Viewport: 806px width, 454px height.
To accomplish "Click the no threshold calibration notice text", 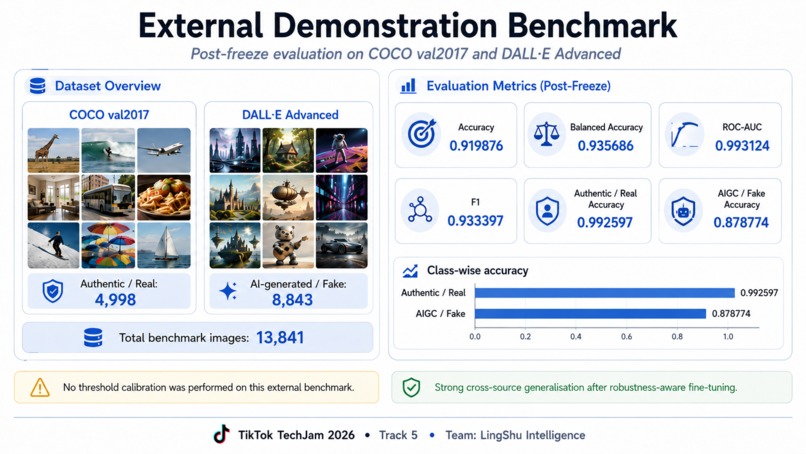I will click(208, 387).
